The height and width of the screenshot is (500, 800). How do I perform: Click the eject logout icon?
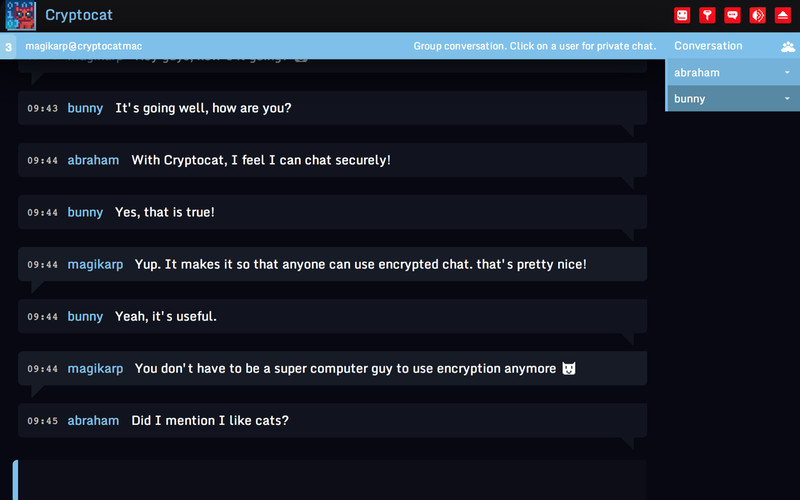coord(782,15)
